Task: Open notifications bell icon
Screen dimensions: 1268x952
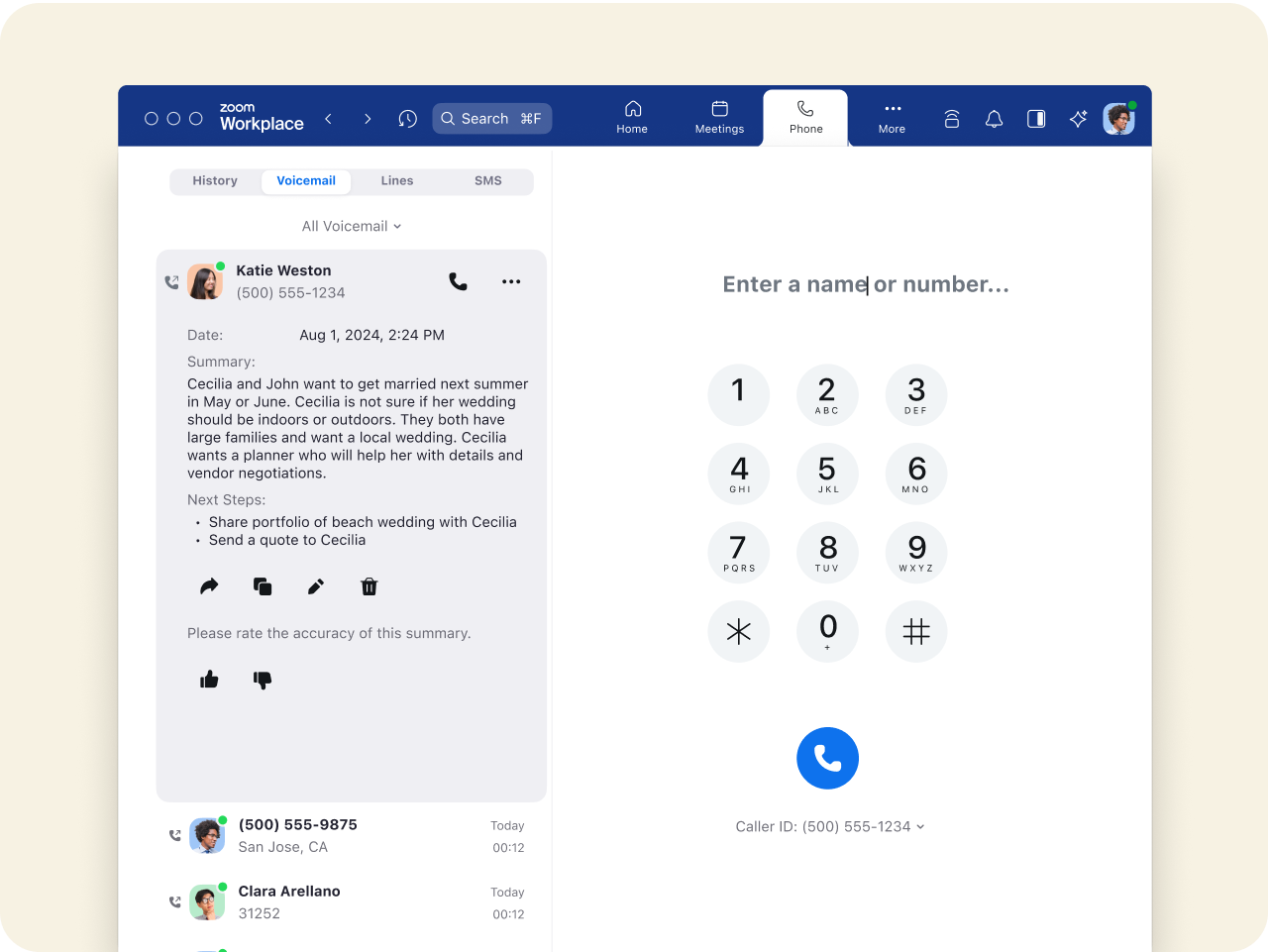Action: pyautogui.click(x=994, y=119)
